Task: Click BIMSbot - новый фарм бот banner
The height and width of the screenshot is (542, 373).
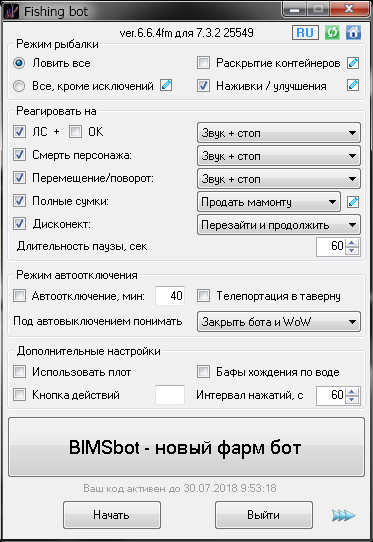Action: (x=186, y=447)
